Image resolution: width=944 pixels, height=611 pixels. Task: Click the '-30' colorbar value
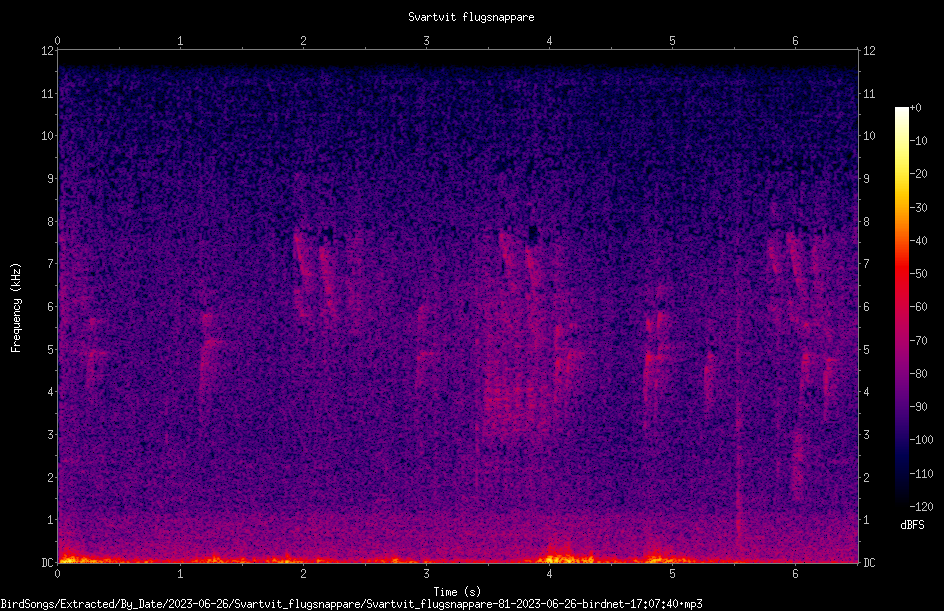pos(918,207)
